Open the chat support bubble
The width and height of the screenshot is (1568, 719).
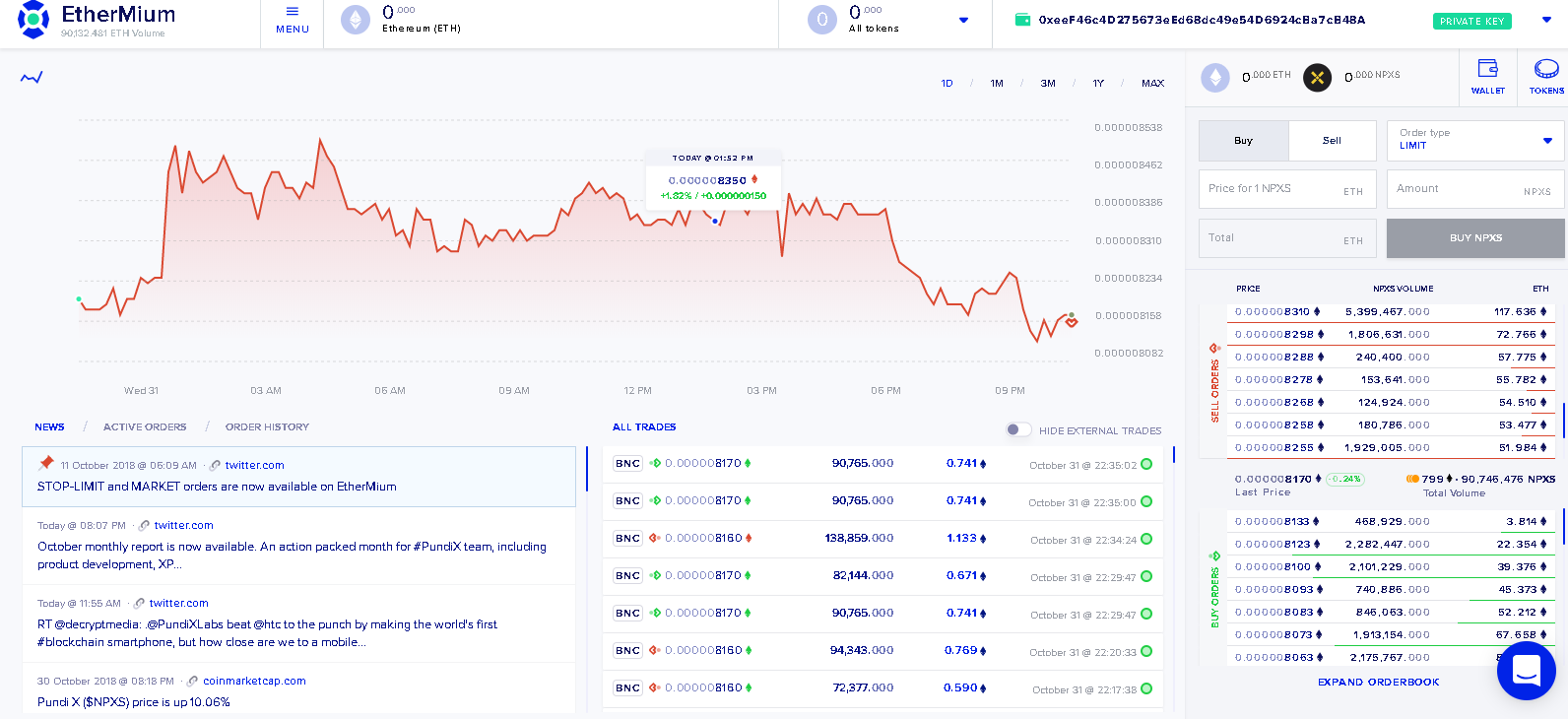tap(1526, 671)
